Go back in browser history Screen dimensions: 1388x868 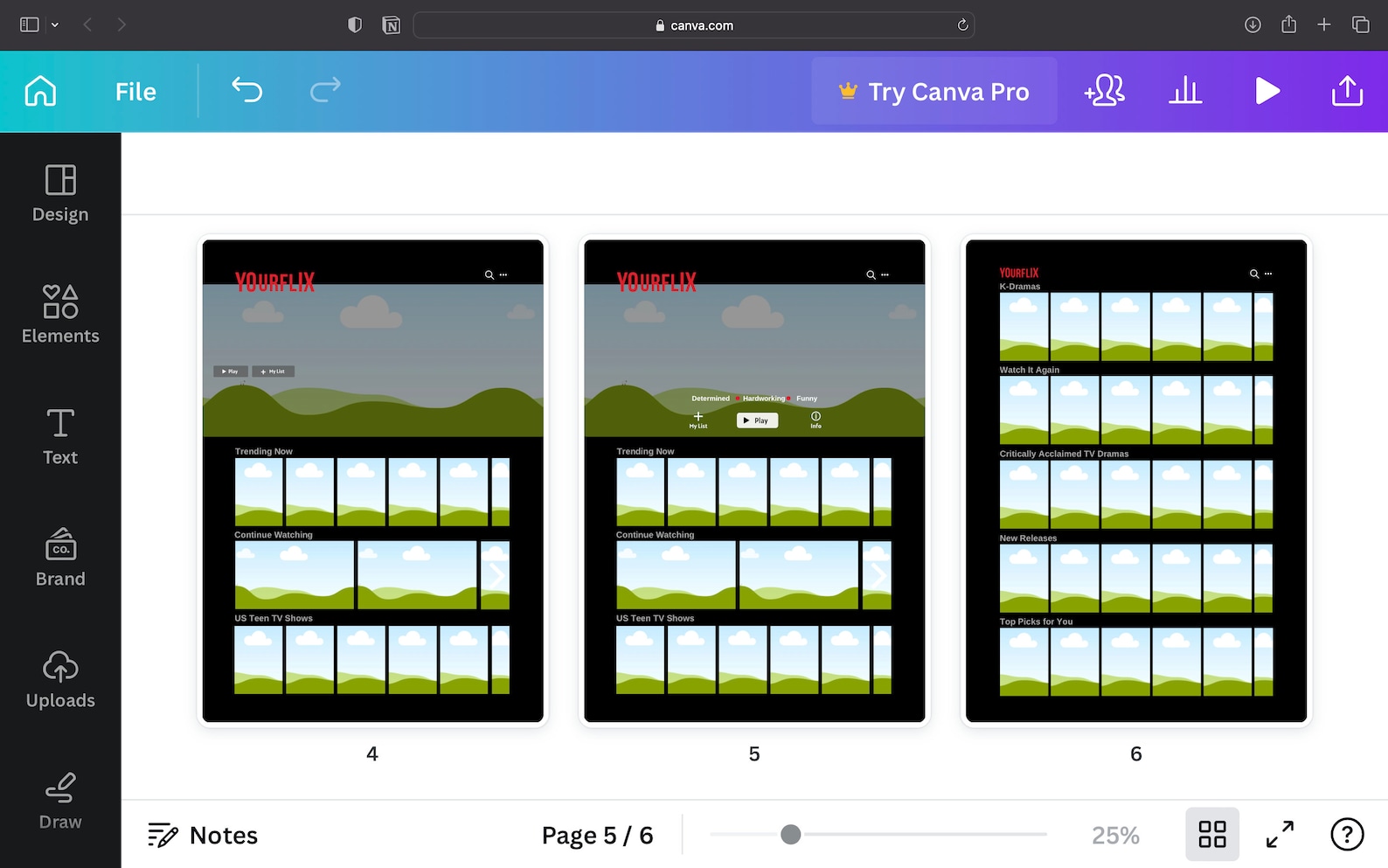[x=87, y=24]
